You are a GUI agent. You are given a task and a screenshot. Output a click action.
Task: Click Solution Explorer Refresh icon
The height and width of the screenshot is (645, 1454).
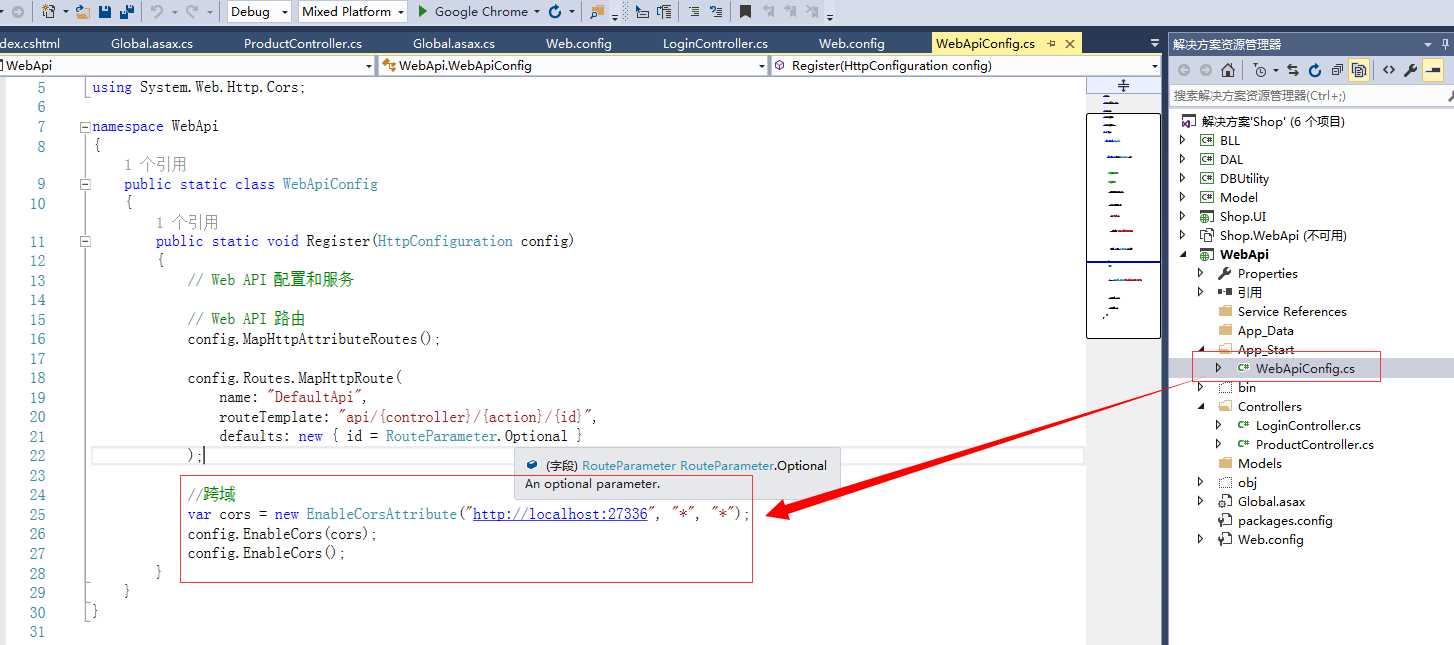1315,70
